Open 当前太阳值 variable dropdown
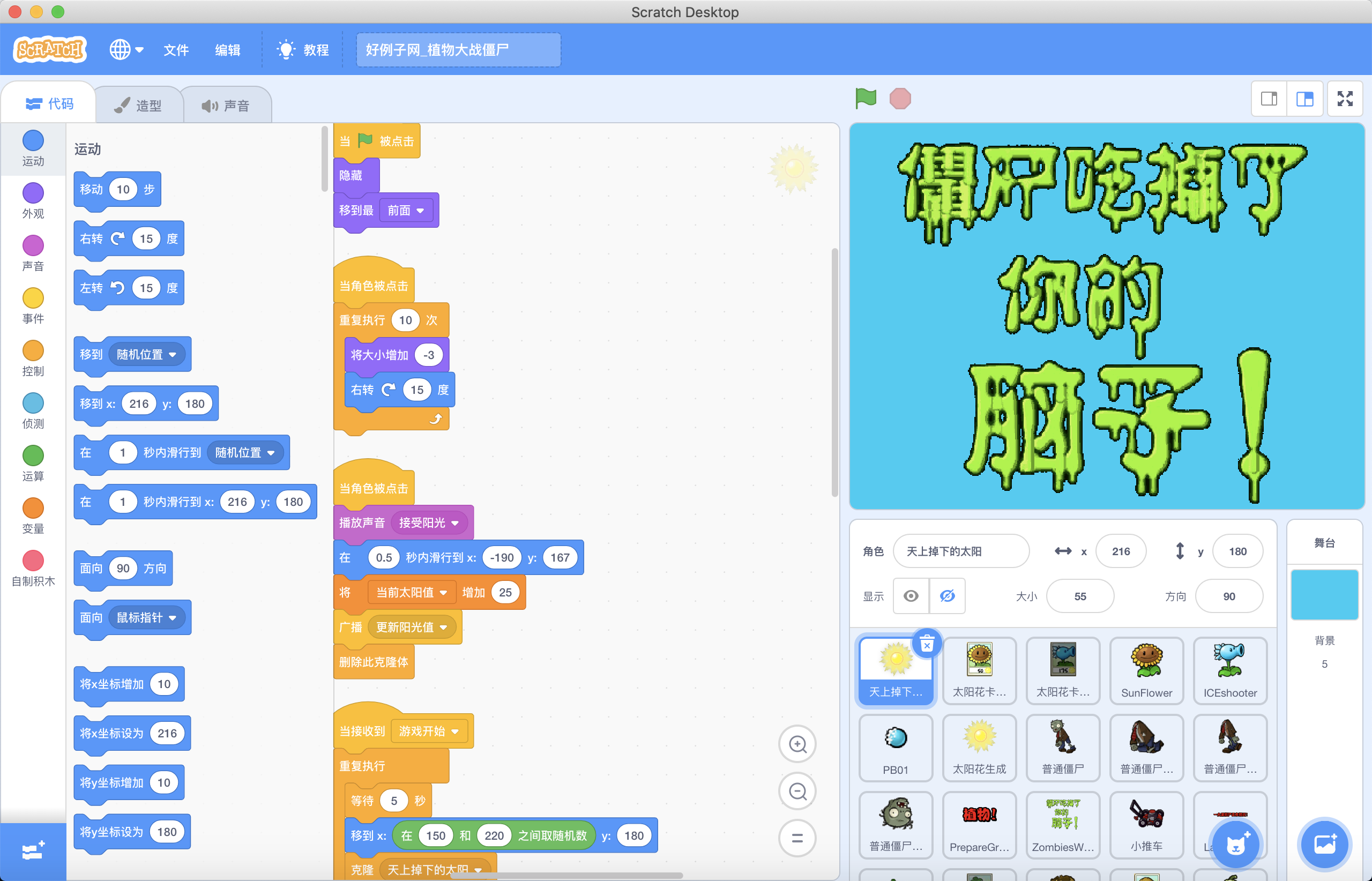 tap(412, 593)
